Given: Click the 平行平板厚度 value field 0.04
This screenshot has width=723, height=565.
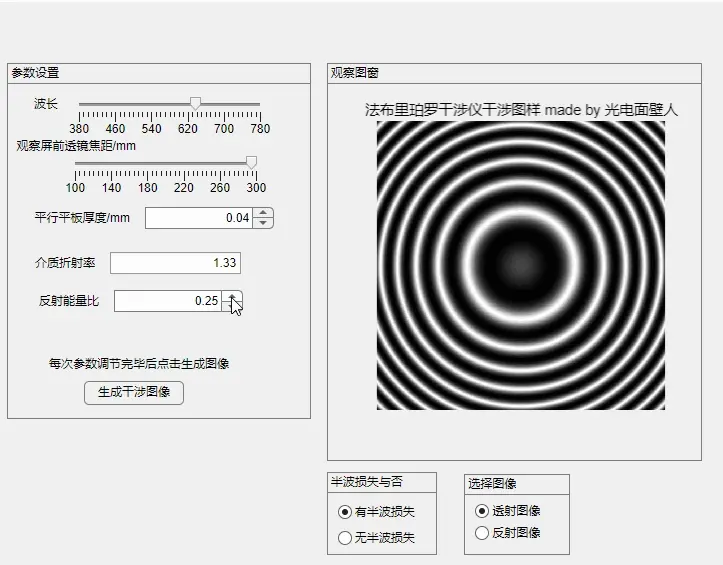Looking at the screenshot, I should (x=199, y=218).
